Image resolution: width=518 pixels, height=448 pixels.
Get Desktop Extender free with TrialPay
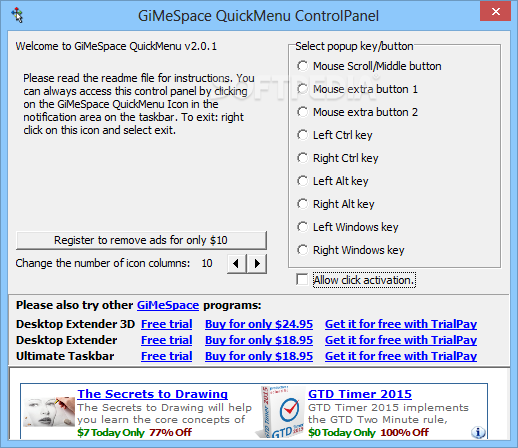tap(401, 340)
